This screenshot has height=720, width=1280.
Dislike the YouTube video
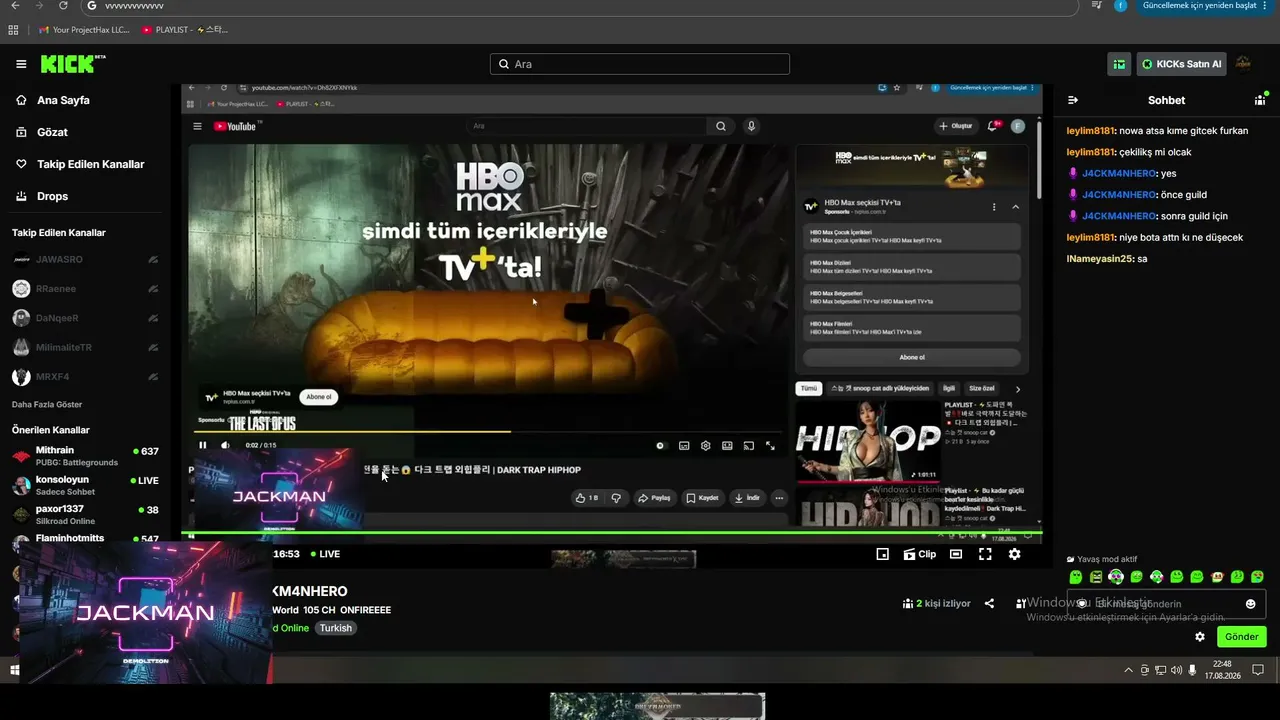pyautogui.click(x=616, y=497)
